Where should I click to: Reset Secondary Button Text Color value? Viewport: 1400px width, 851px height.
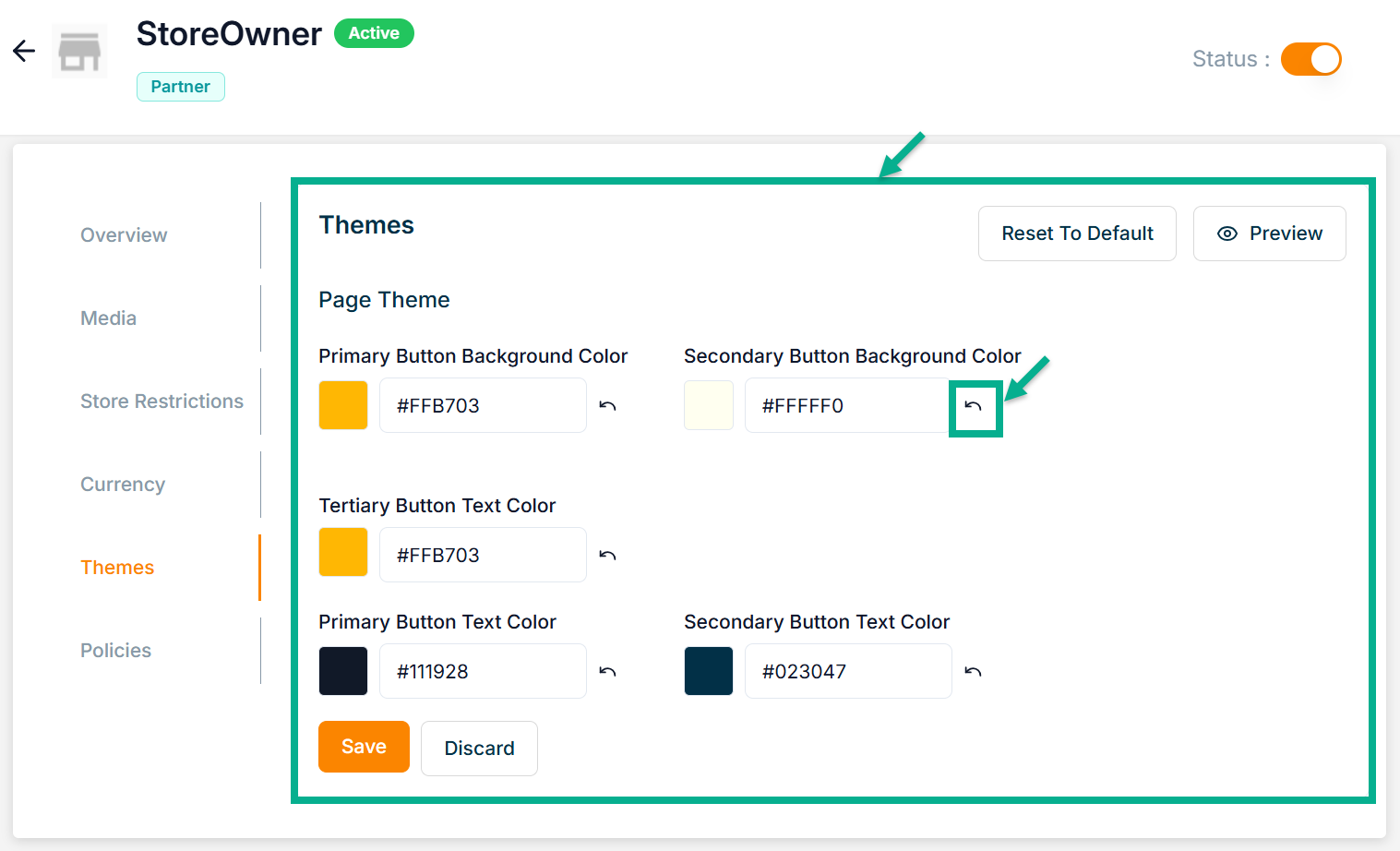[x=974, y=672]
